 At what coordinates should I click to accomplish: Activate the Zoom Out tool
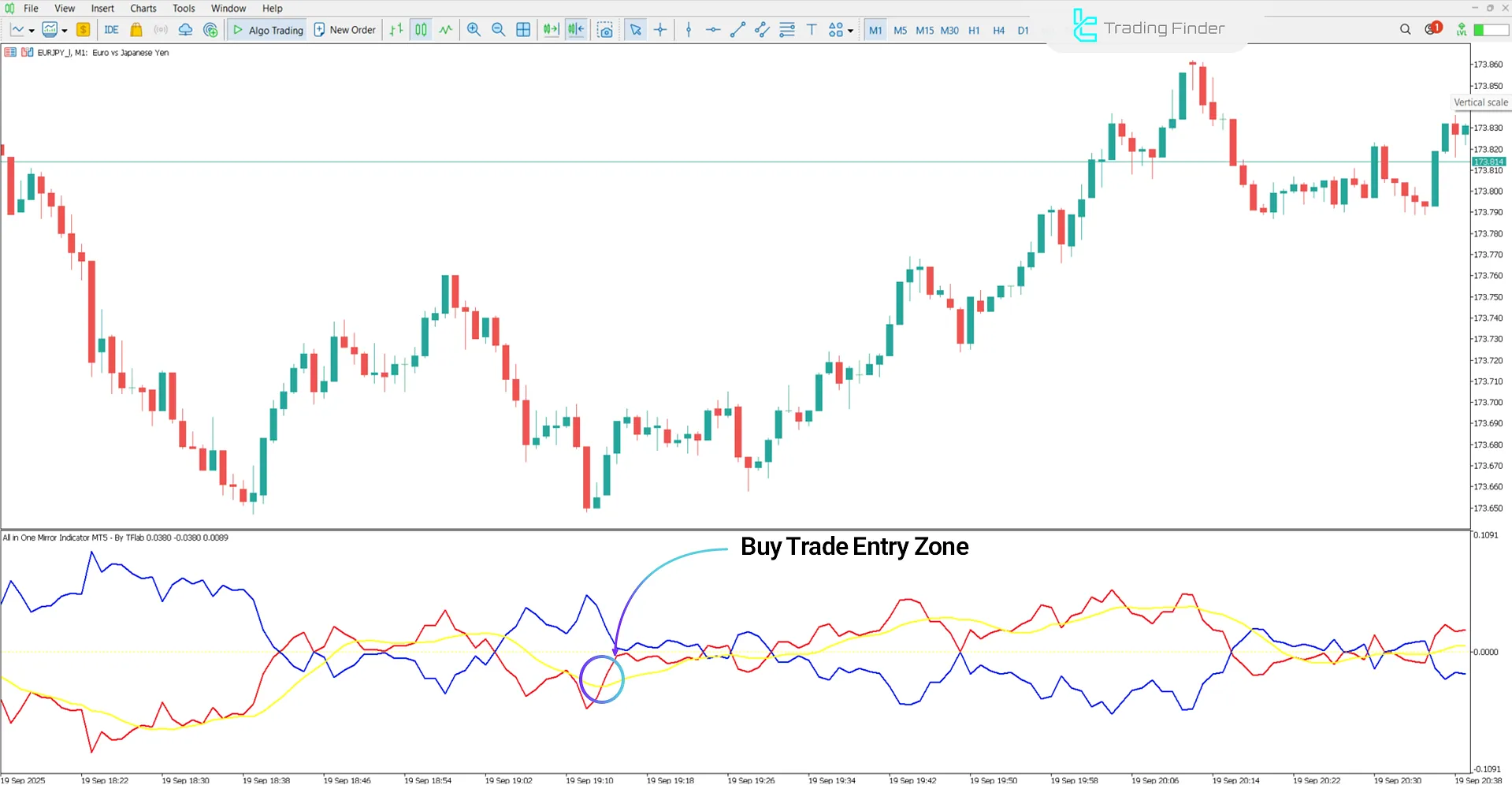[x=498, y=30]
